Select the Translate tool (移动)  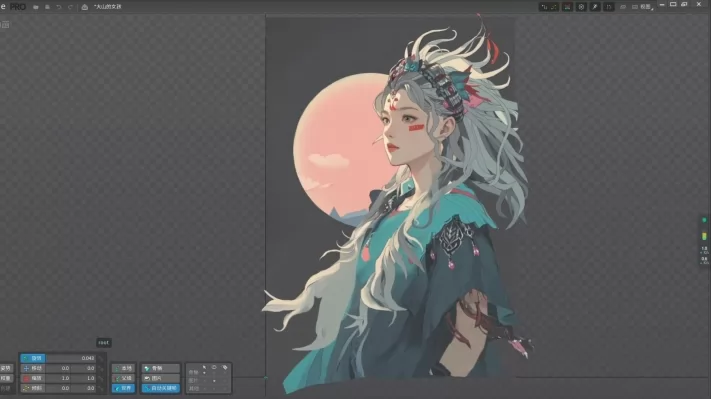pyautogui.click(x=33, y=368)
